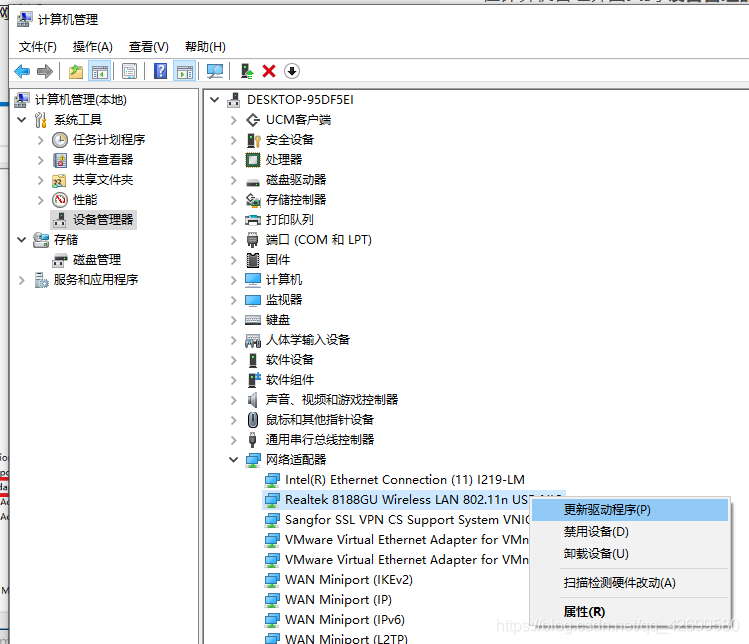The height and width of the screenshot is (644, 749).
Task: Choose 禁用设备(D) in context menu
Action: (x=630, y=532)
